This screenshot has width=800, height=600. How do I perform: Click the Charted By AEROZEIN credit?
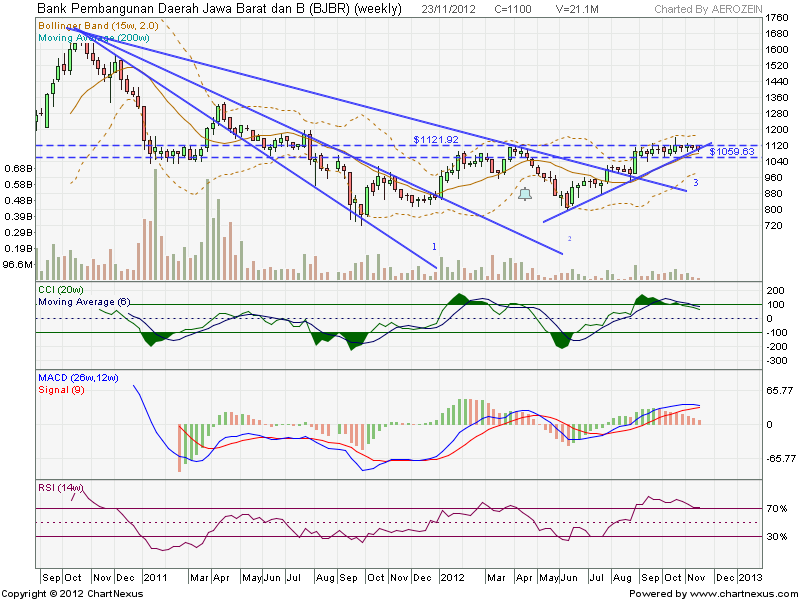(x=712, y=8)
